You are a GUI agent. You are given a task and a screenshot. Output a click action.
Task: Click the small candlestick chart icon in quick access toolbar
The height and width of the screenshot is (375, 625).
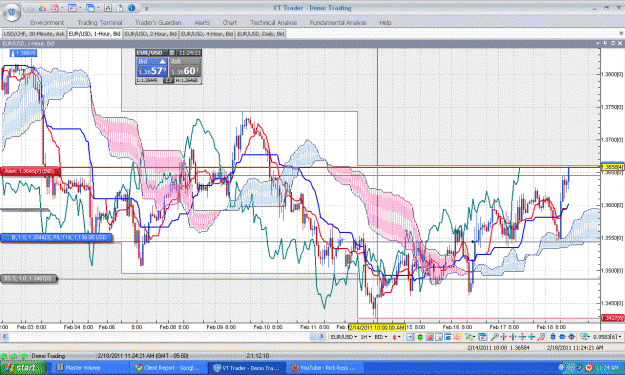click(108, 8)
